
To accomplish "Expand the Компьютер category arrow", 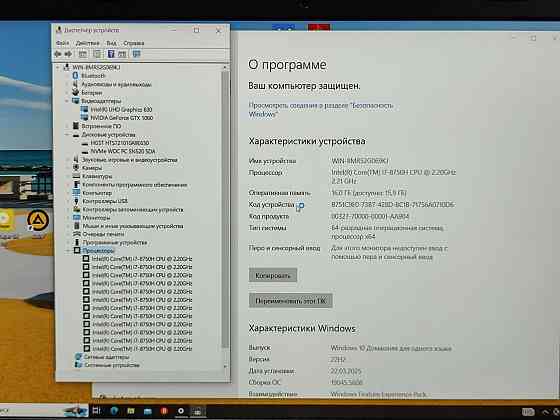I will click(68, 193).
